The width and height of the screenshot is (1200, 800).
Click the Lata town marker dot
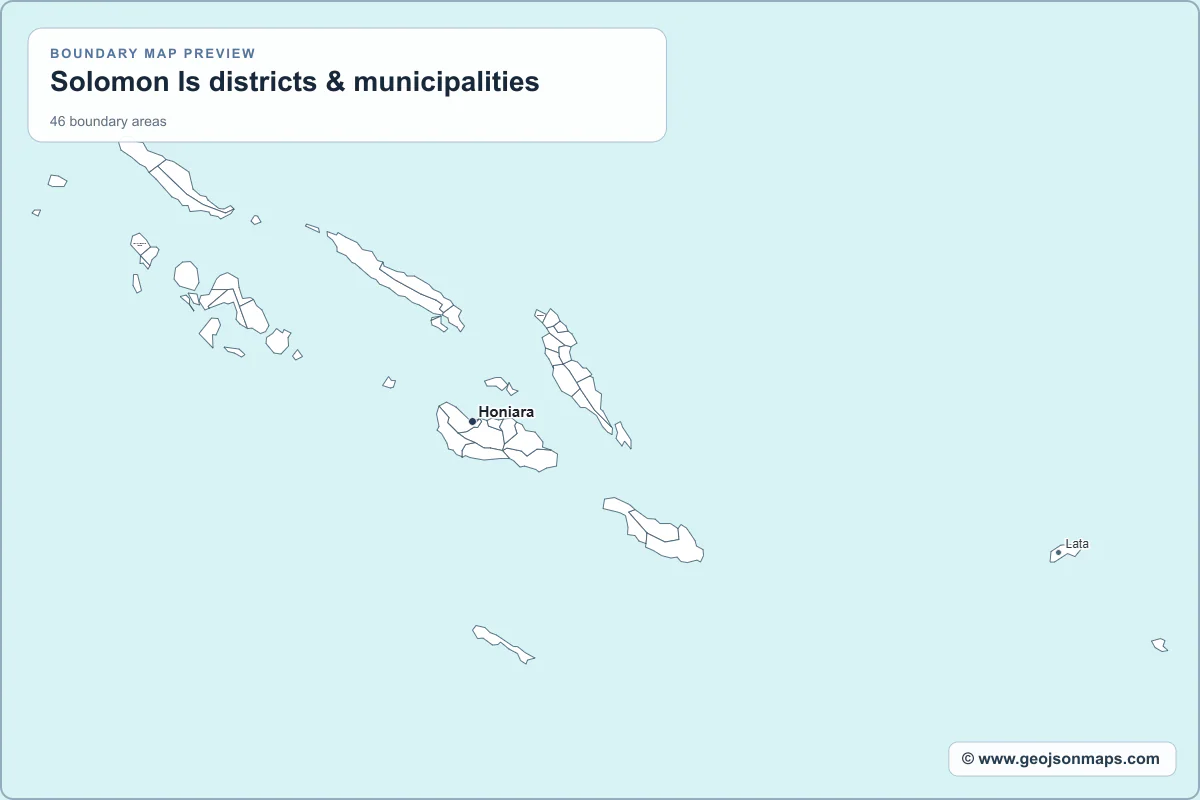1058,552
